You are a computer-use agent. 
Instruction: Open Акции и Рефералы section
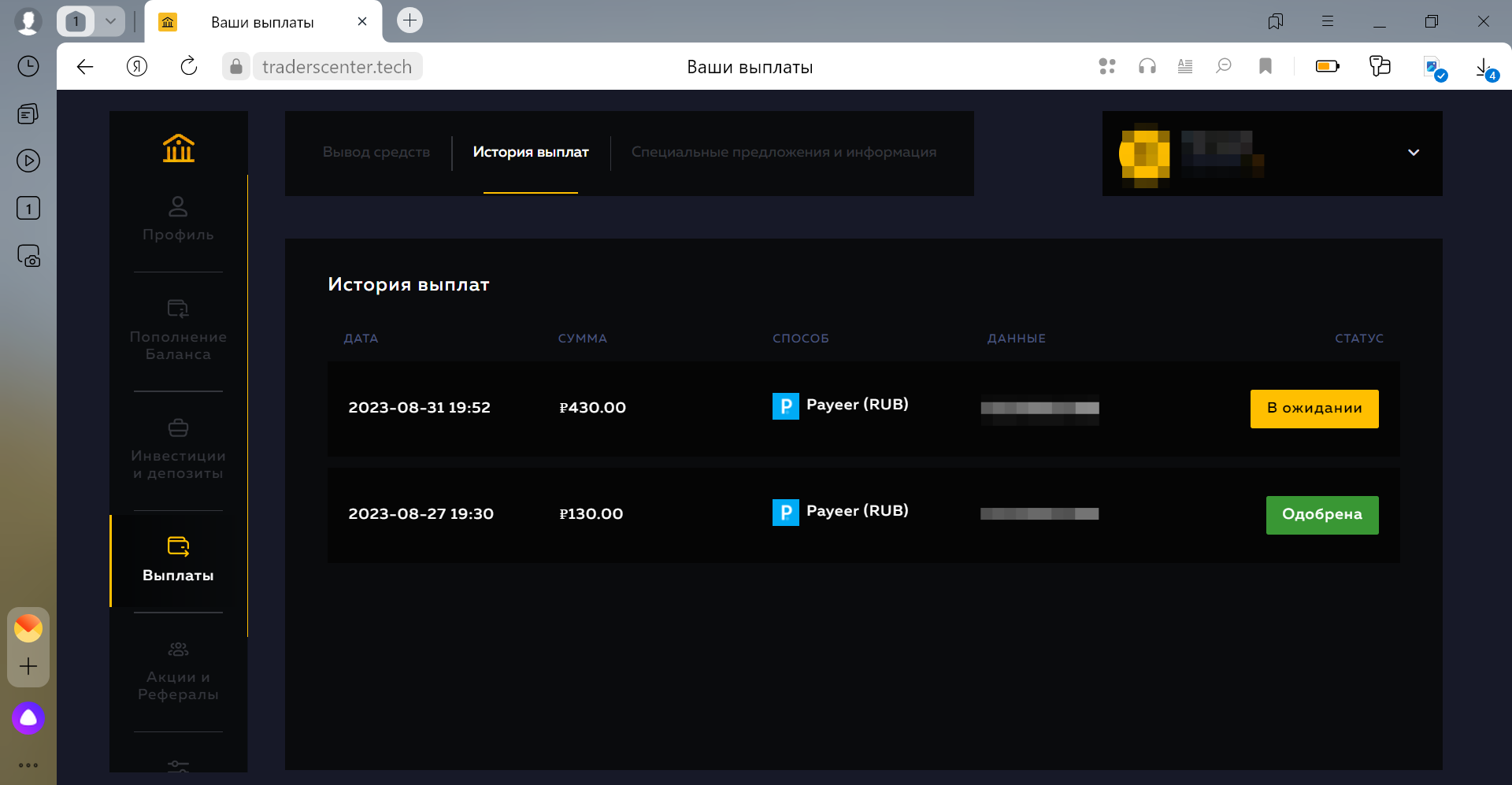tap(177, 669)
